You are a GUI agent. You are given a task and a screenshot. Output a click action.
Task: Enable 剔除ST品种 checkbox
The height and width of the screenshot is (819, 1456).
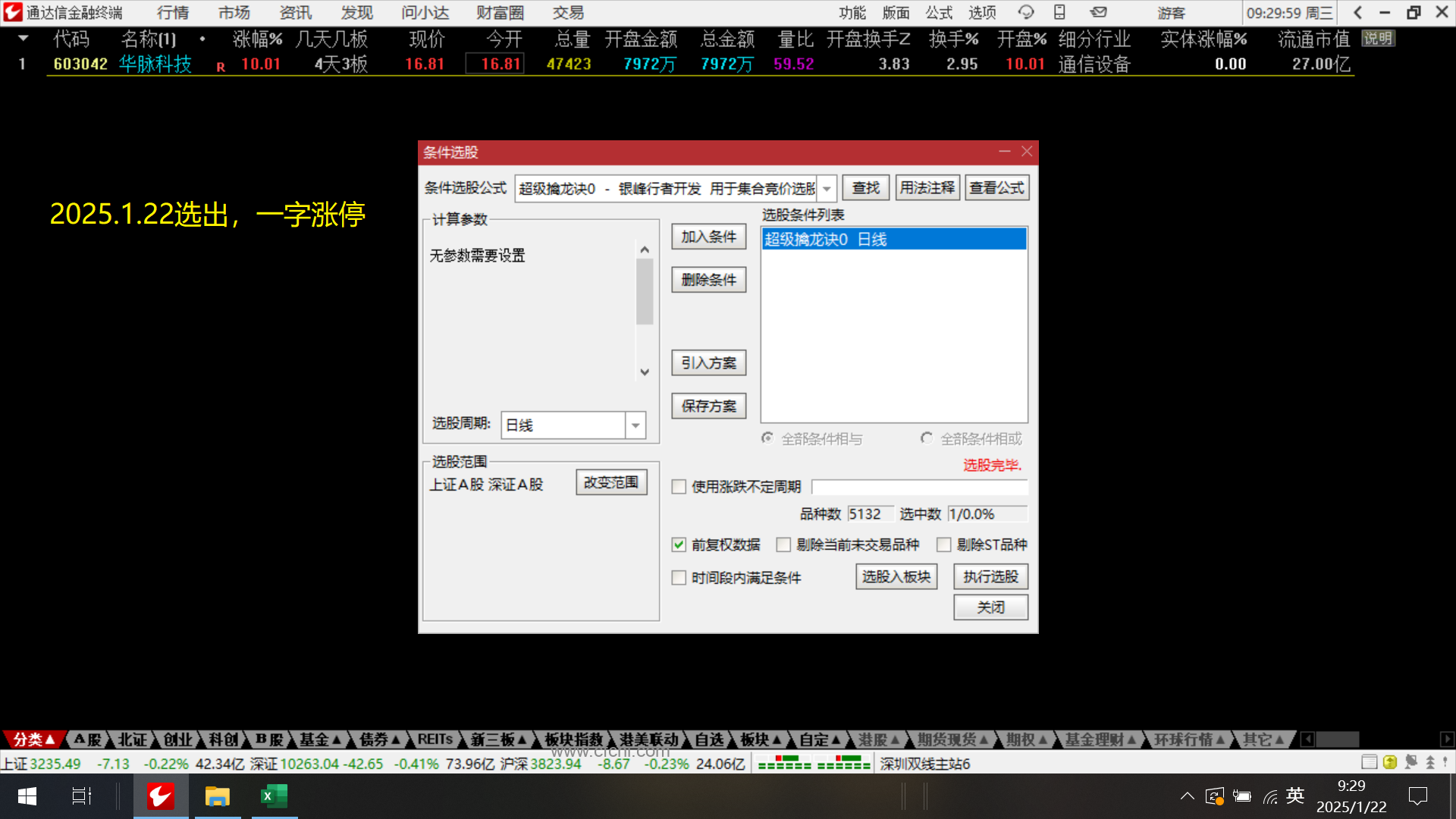[x=944, y=544]
